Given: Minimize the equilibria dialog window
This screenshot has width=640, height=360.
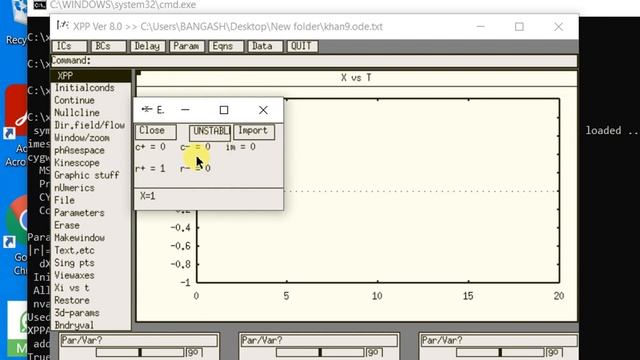Looking at the screenshot, I should pyautogui.click(x=185, y=110).
